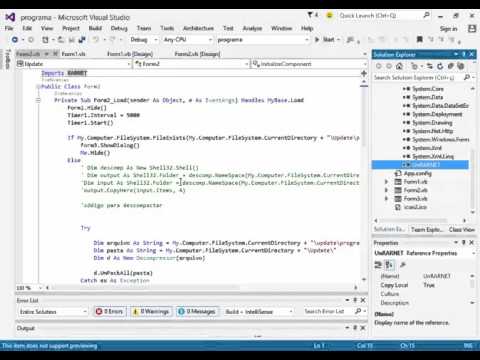The image size is (480, 360).
Task: Select the highlighted UnRARNET reference
Action: click(x=420, y=165)
